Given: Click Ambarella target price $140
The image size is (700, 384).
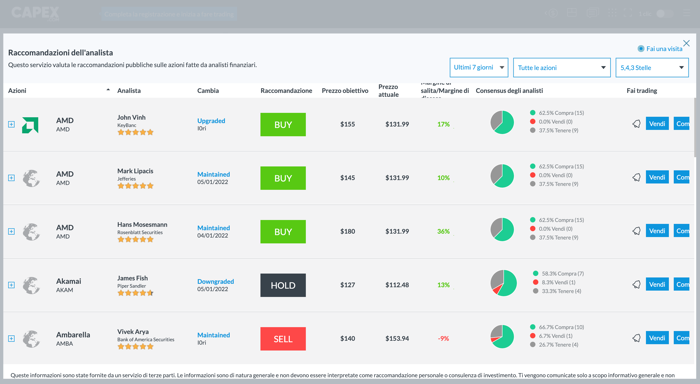Looking at the screenshot, I should [x=348, y=338].
